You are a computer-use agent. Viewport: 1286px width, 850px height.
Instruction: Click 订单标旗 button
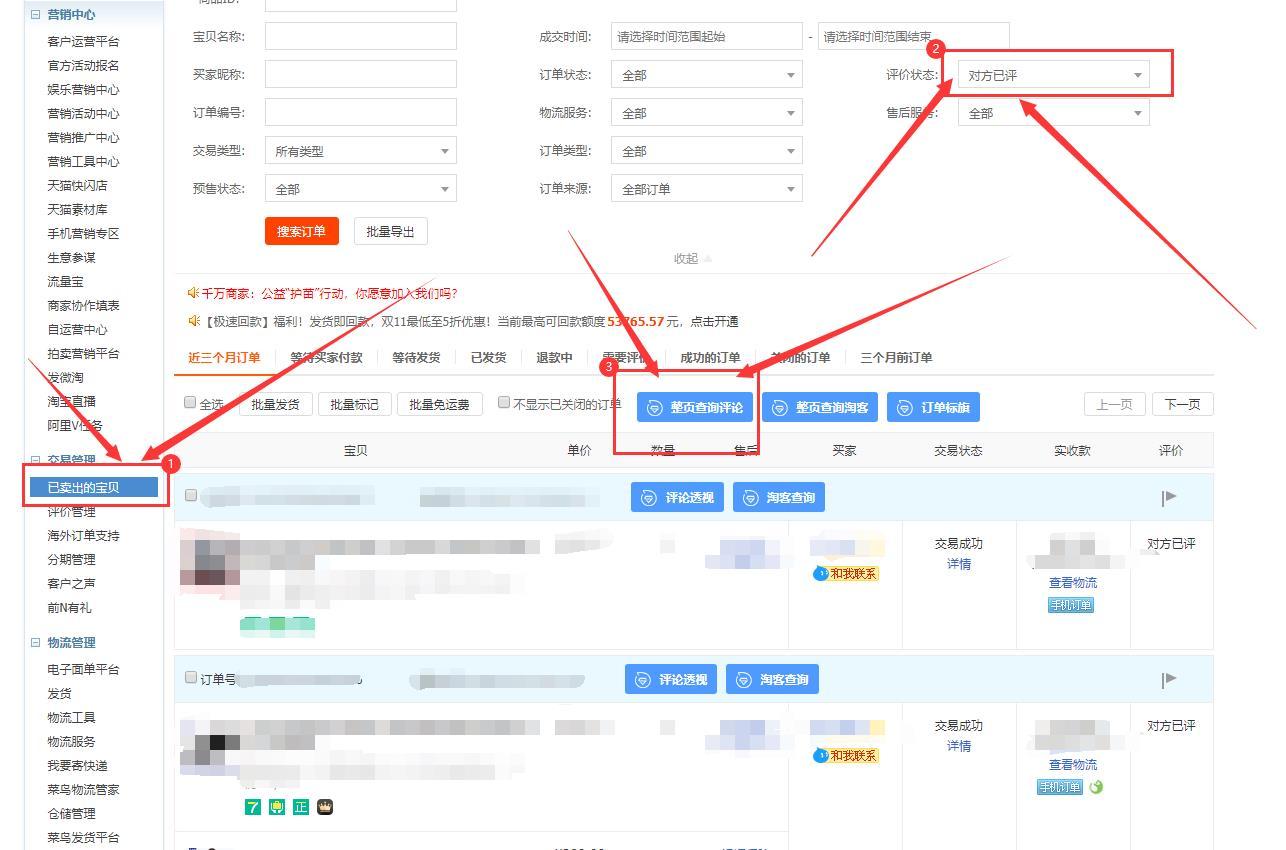(933, 407)
